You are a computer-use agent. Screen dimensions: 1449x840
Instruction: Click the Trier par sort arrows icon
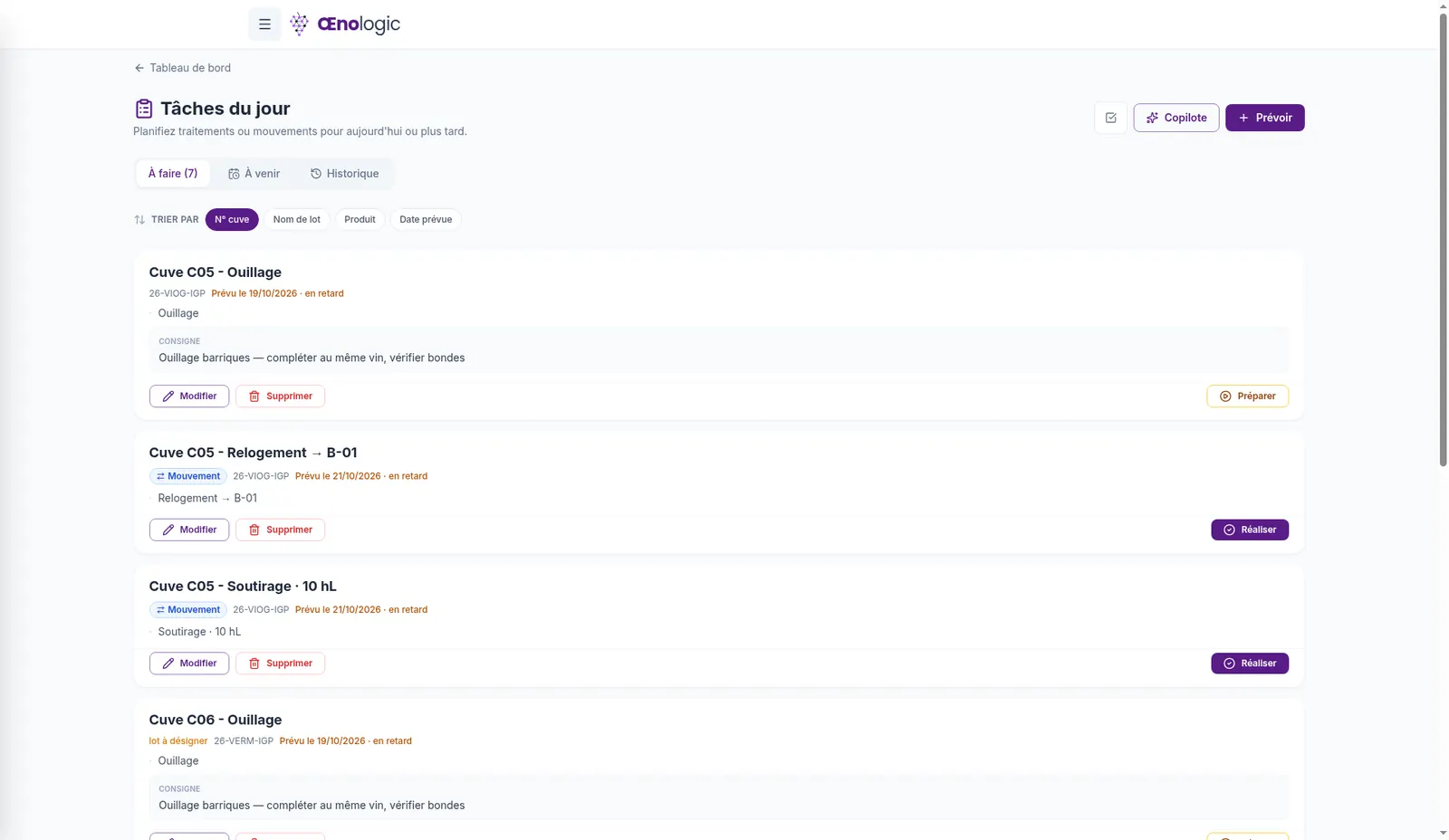pyautogui.click(x=139, y=220)
